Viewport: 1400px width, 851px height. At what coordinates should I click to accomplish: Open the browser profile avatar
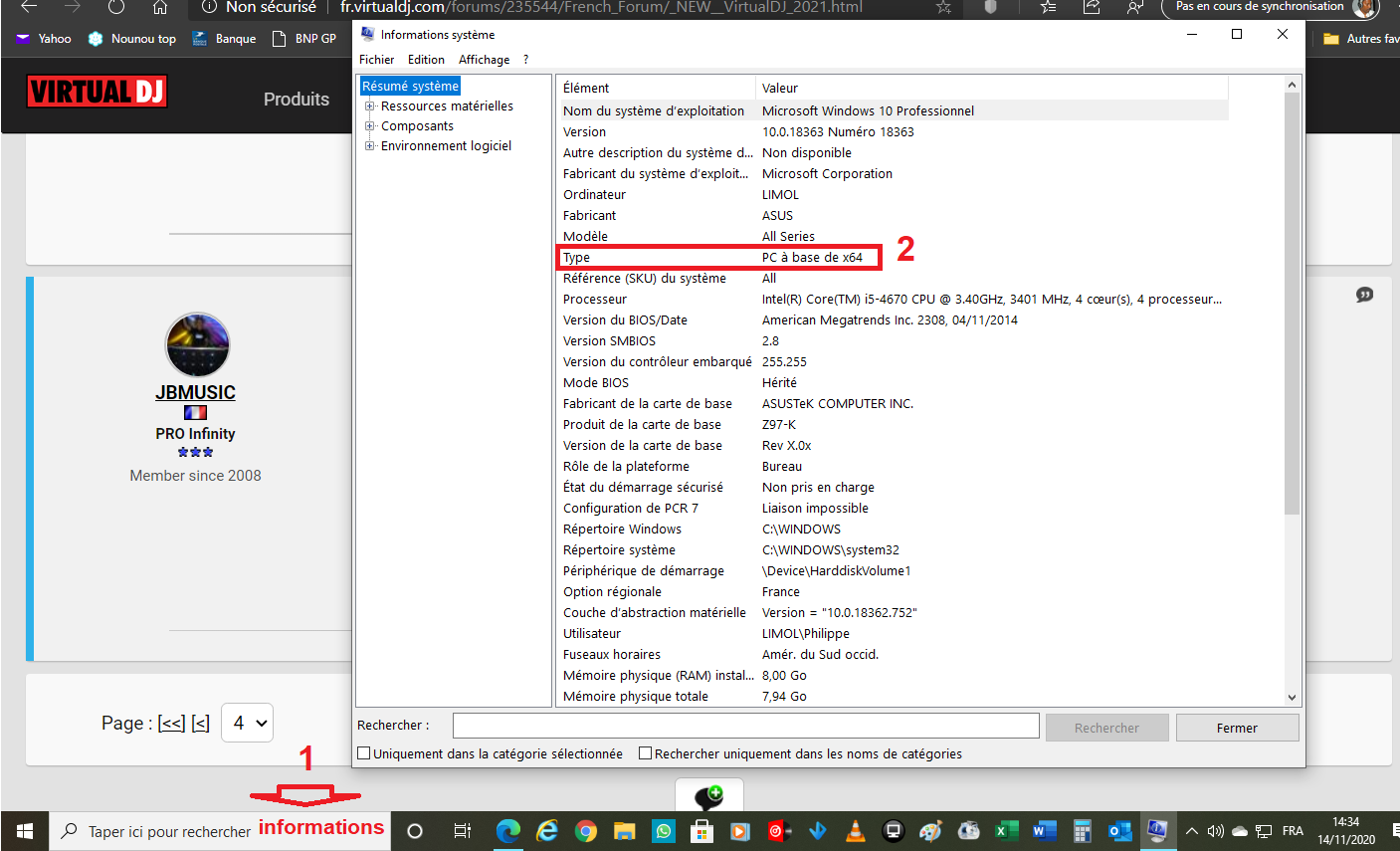tap(1366, 8)
